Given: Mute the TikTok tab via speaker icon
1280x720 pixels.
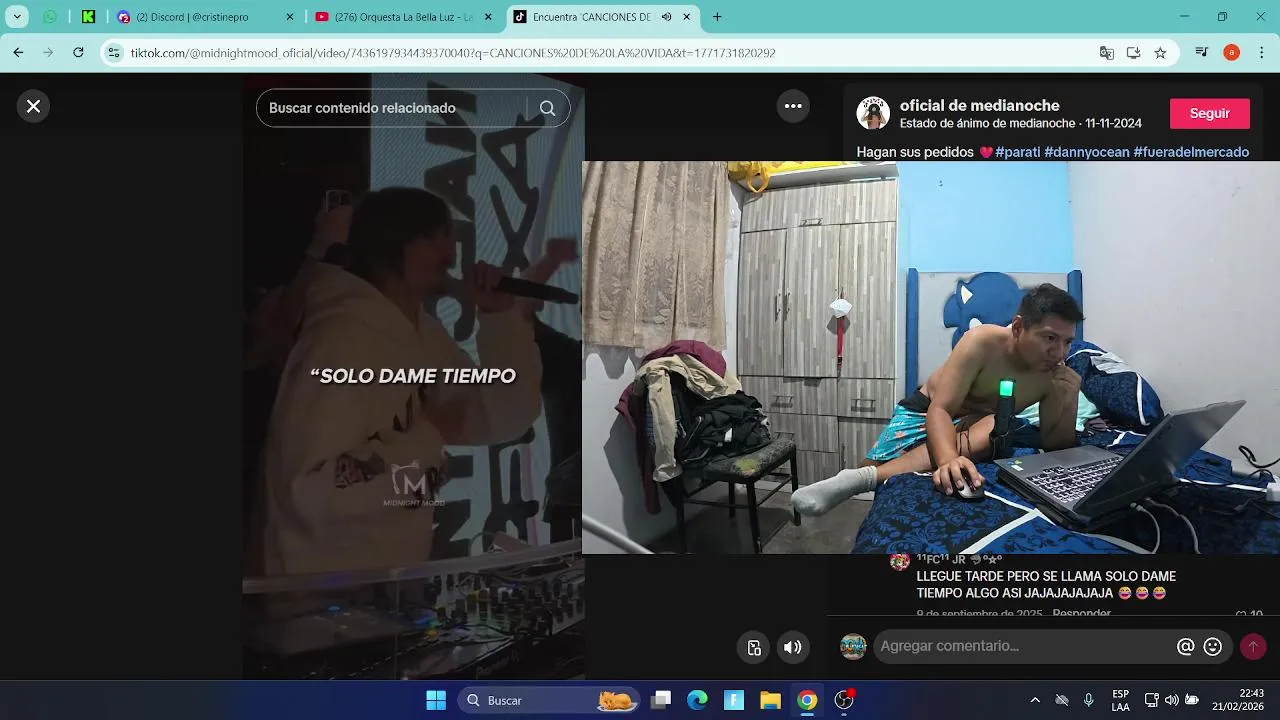Looking at the screenshot, I should click(666, 17).
